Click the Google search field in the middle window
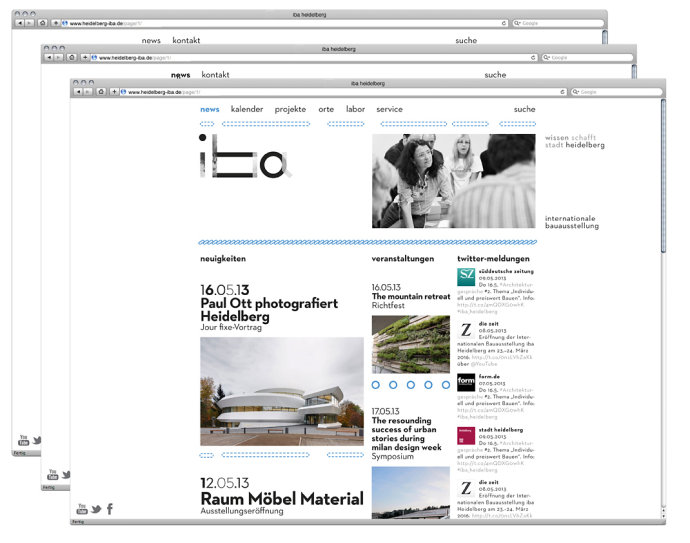The height and width of the screenshot is (543, 690). coord(588,58)
